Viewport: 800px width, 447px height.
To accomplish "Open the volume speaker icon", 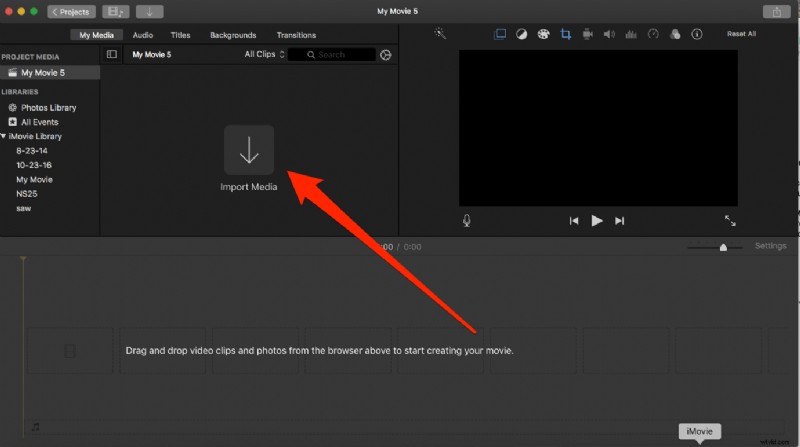I will [x=609, y=34].
